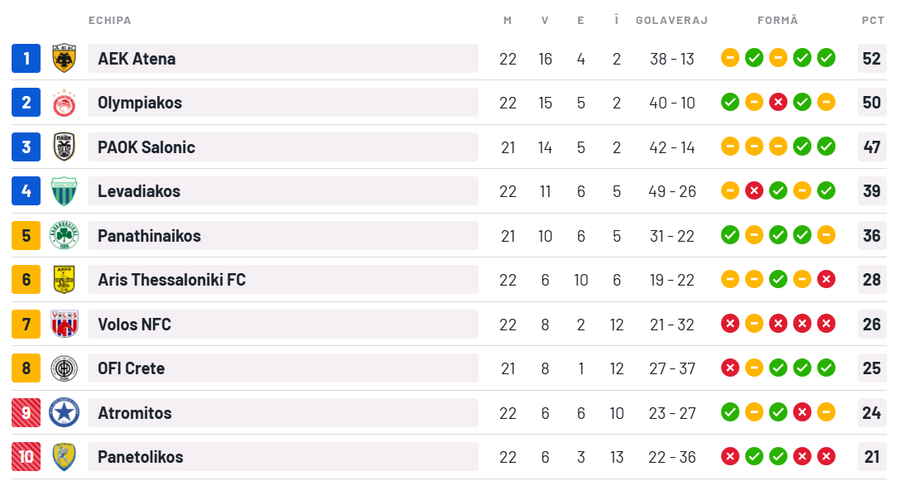Screen dimensions: 900x481
Task: Click the Panathinaikos clover logo
Action: click(64, 236)
